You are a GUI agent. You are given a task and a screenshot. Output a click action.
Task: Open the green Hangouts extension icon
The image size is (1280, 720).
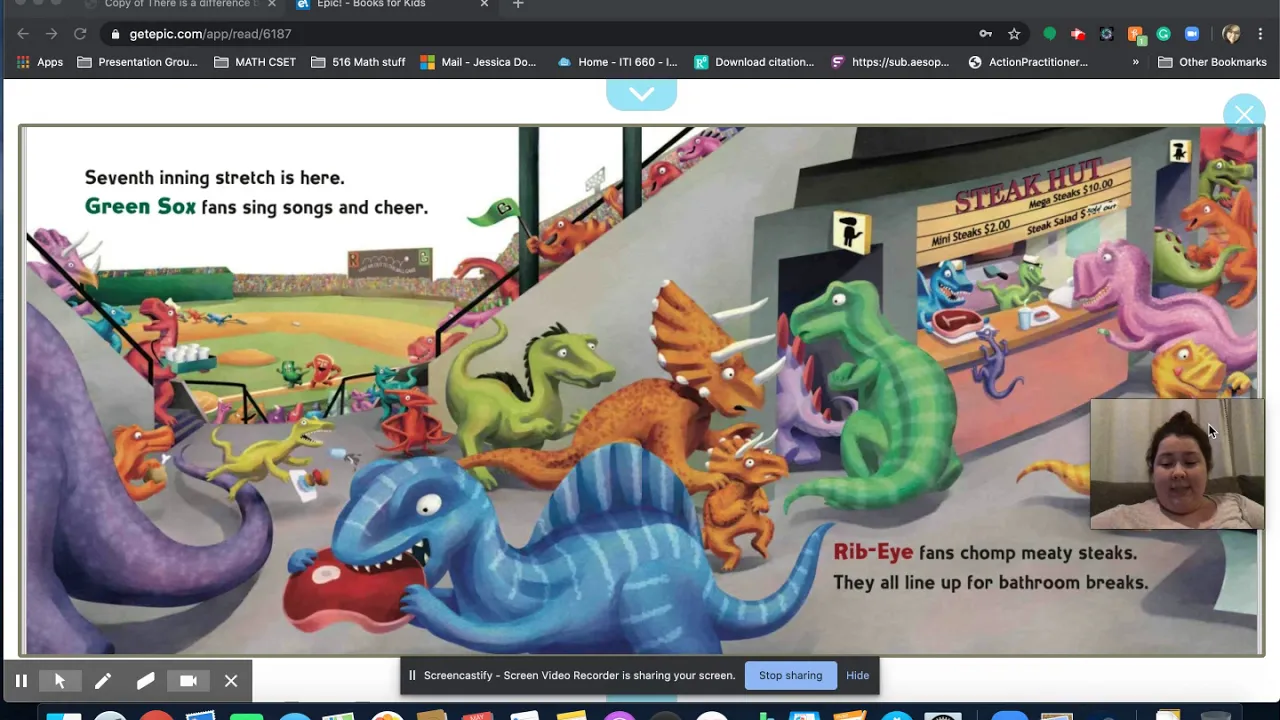(x=1049, y=34)
